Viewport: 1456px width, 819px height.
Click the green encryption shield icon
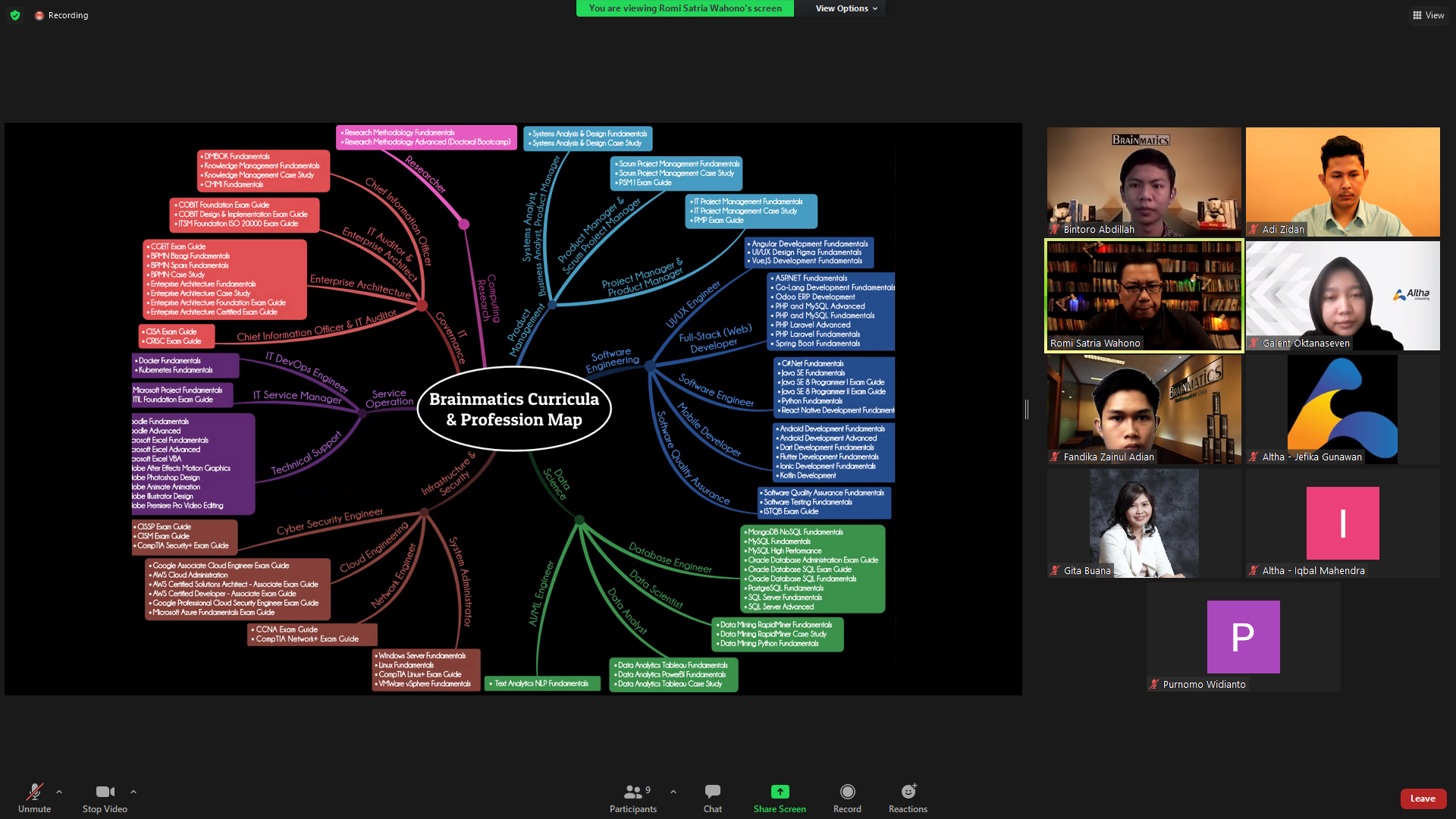tap(15, 15)
